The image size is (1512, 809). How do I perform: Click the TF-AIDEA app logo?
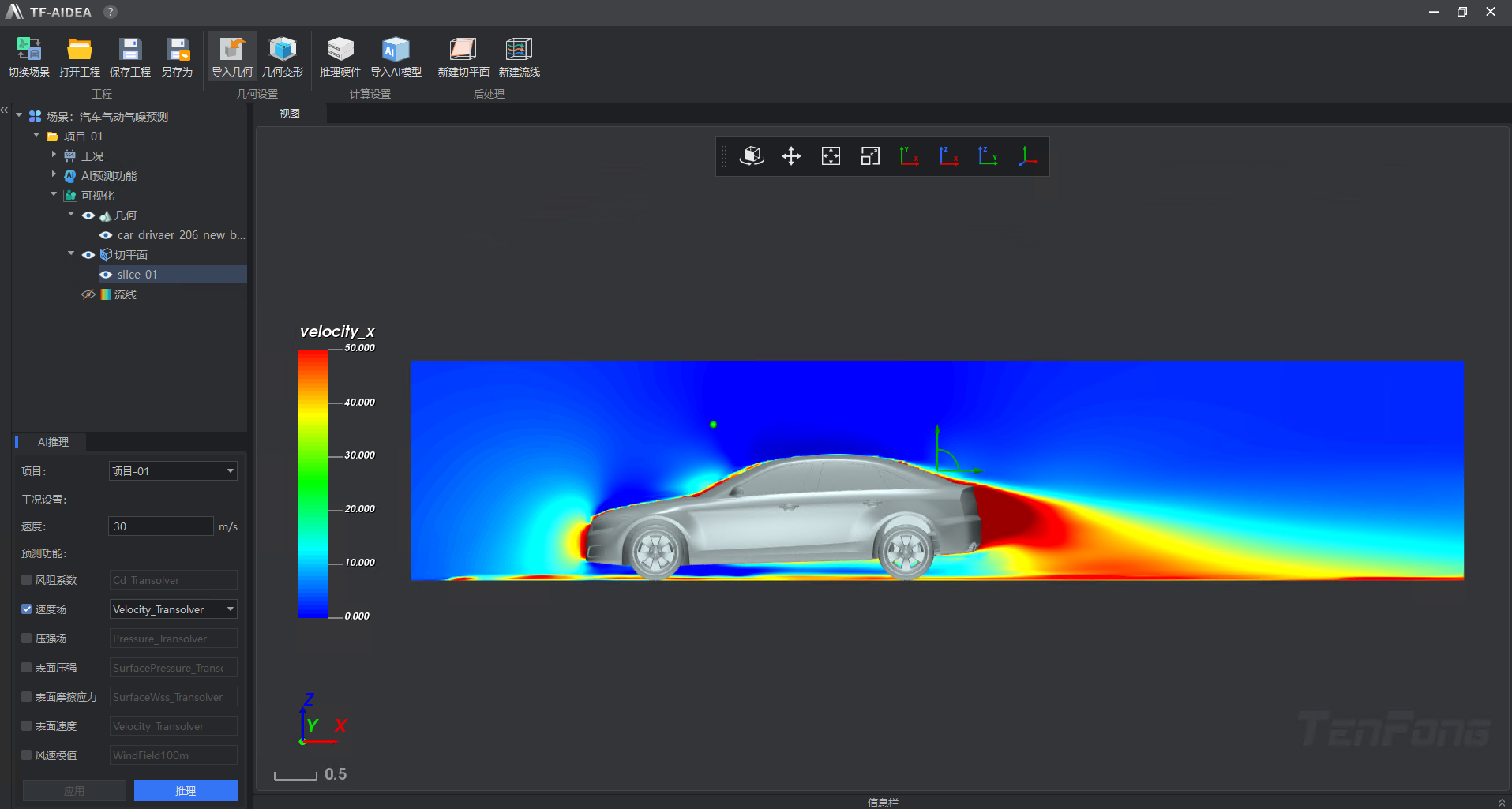click(14, 12)
